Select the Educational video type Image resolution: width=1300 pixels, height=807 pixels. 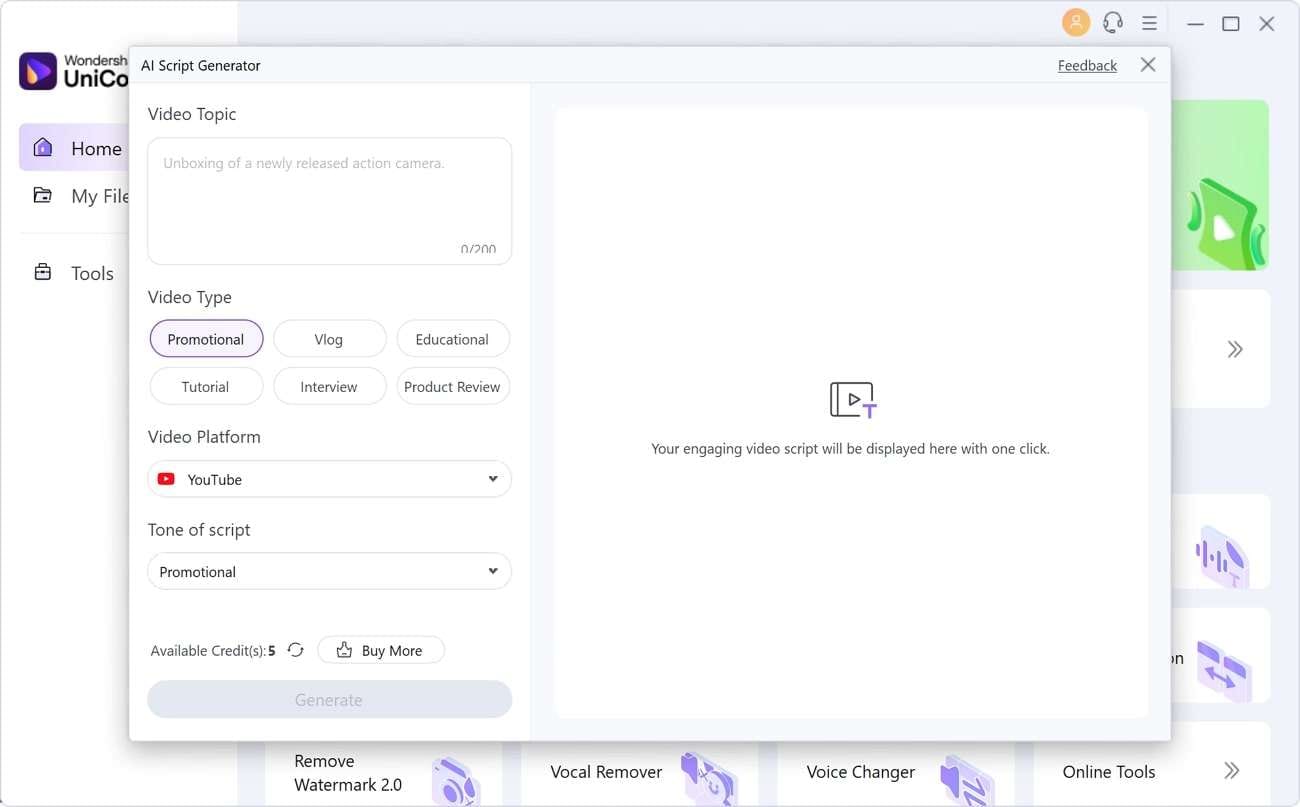click(452, 339)
